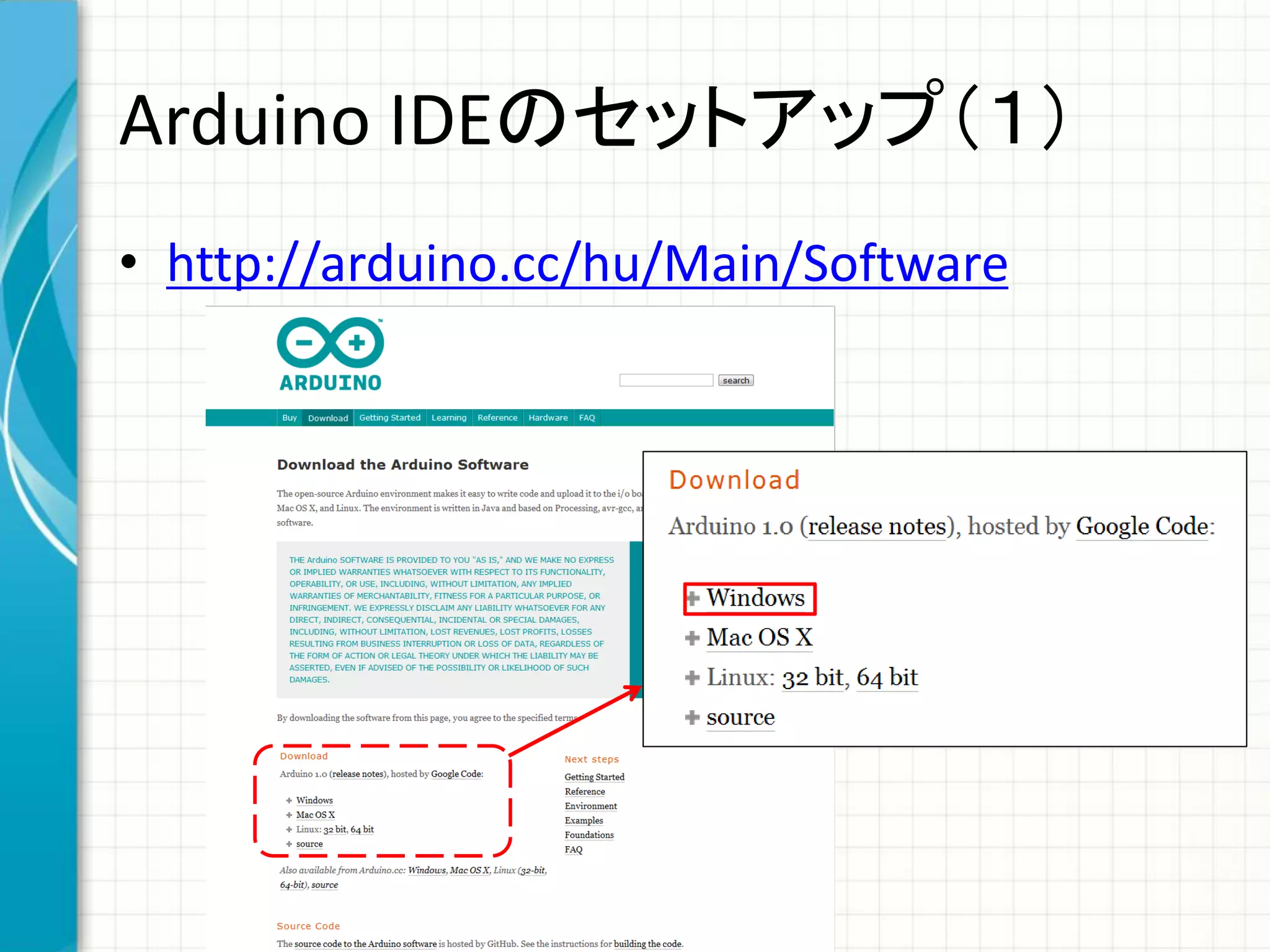This screenshot has width=1270, height=952.
Task: Open small Google Code link
Action: (x=456, y=774)
